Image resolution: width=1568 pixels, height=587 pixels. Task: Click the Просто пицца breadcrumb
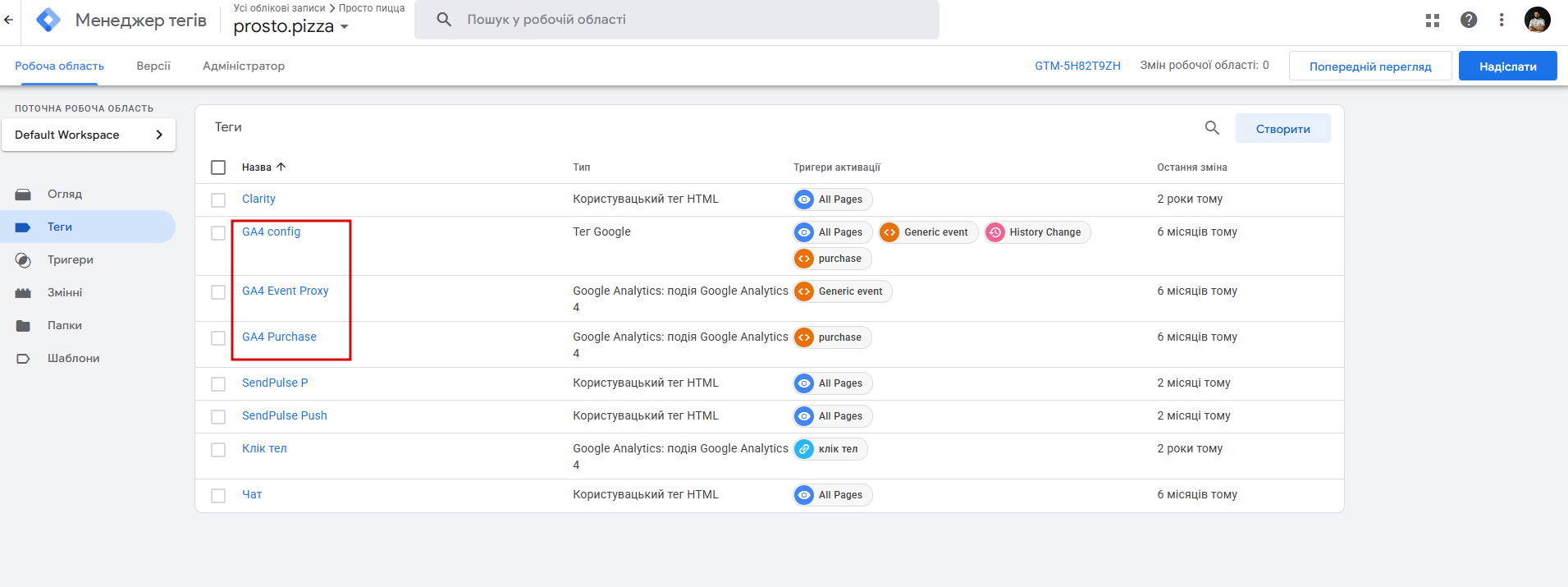(x=372, y=8)
